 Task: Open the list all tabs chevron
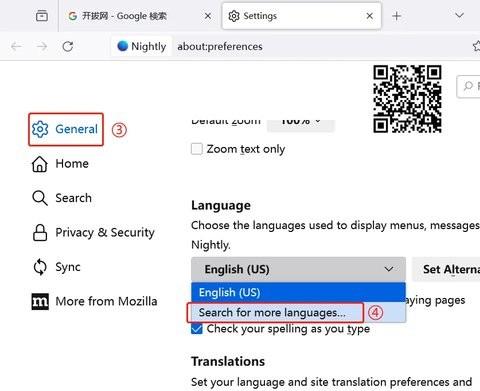click(x=459, y=15)
